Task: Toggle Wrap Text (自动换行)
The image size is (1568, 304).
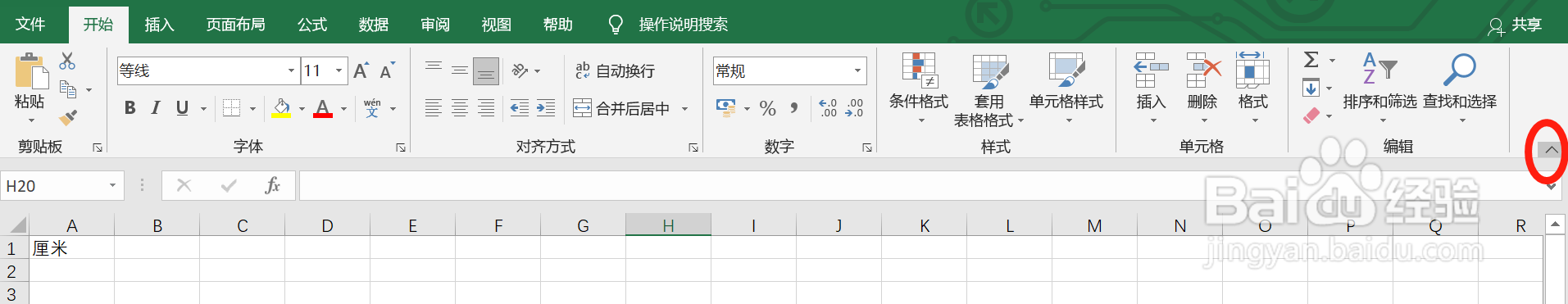Action: pyautogui.click(x=615, y=71)
